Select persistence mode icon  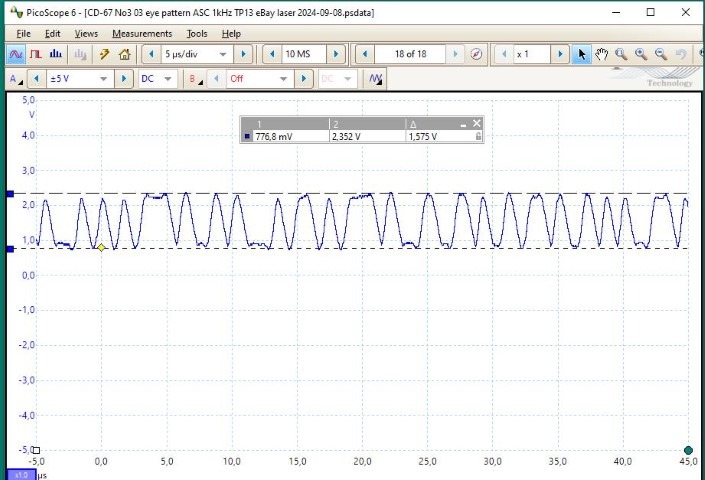pos(36,54)
